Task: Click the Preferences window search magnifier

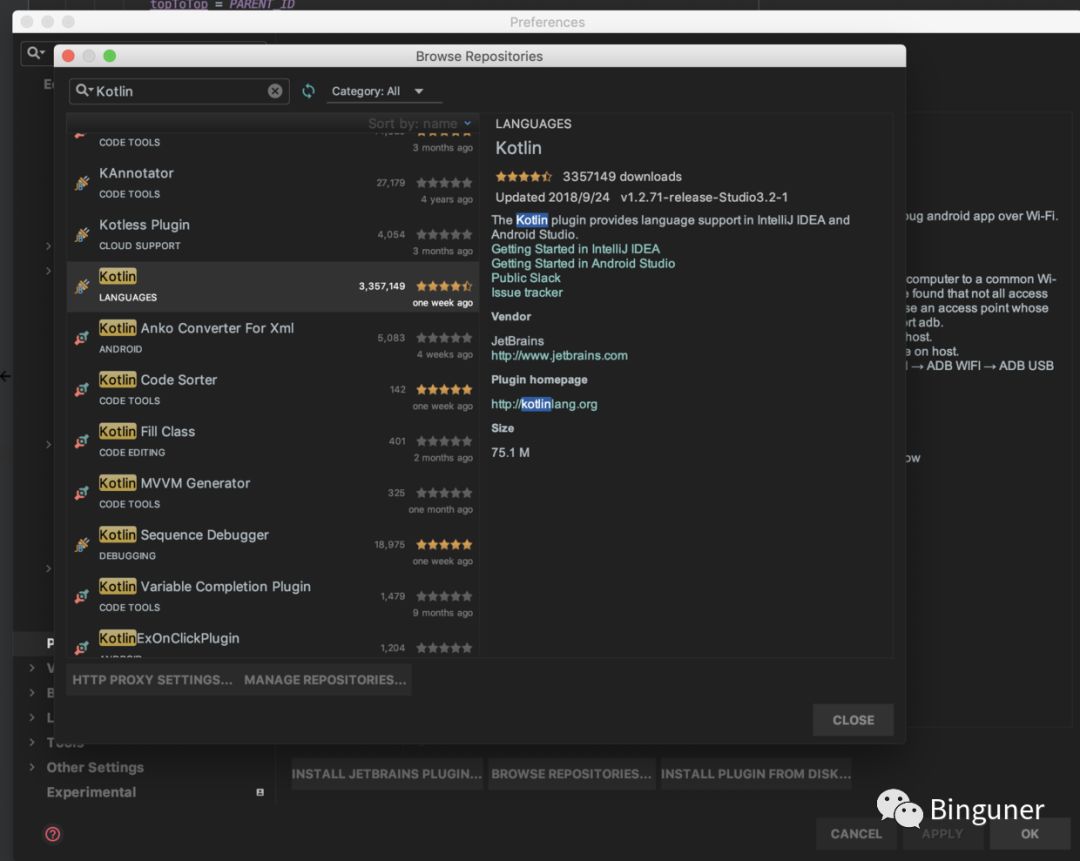Action: [x=35, y=52]
